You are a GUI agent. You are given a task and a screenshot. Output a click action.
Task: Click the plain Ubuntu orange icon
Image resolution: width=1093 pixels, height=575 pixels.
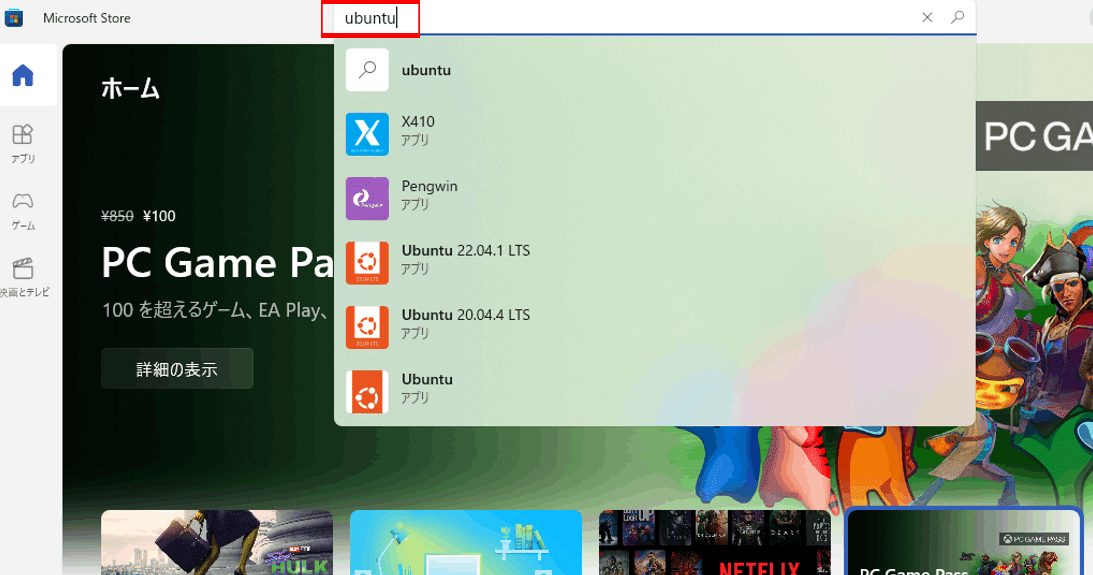click(367, 391)
